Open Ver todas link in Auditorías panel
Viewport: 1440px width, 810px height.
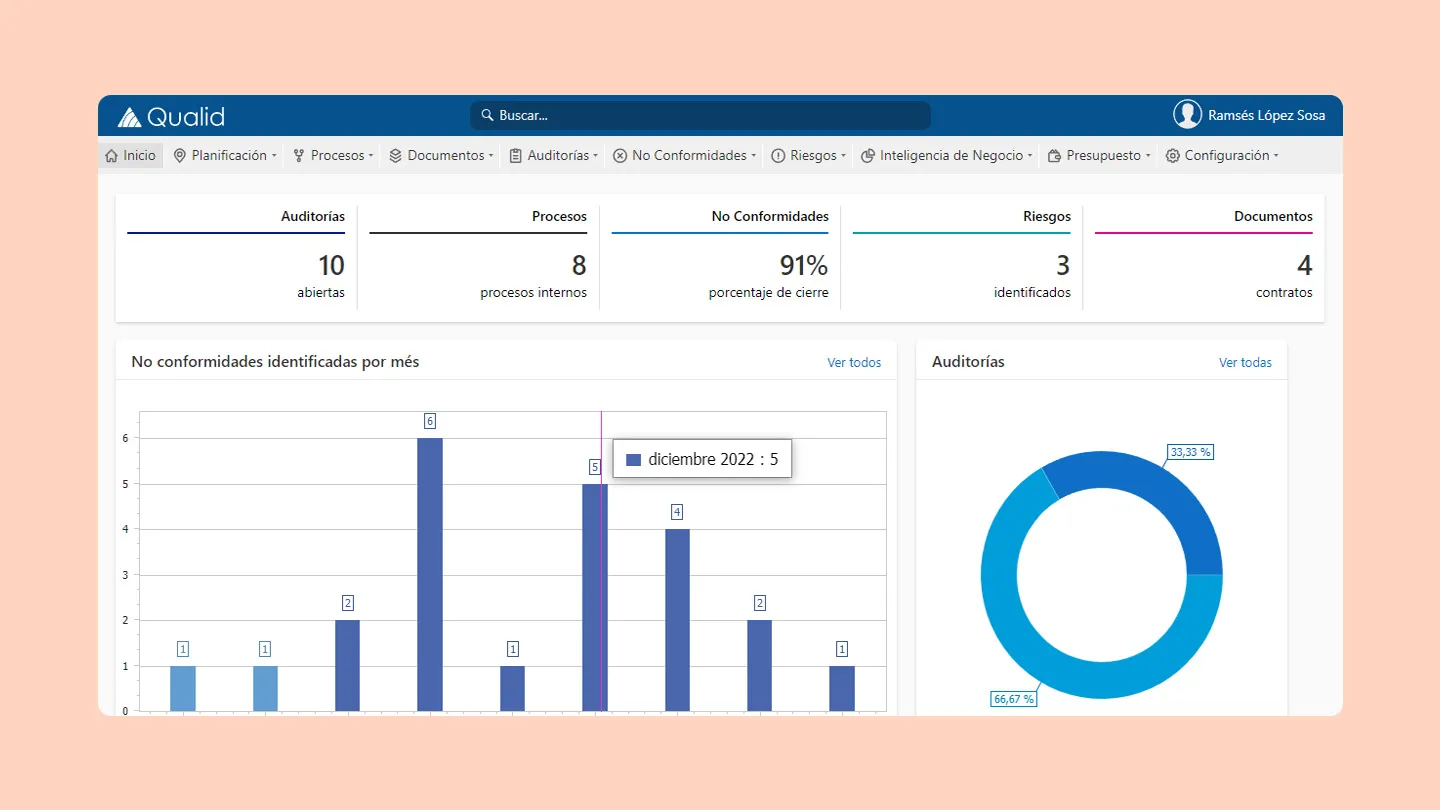coord(1245,363)
